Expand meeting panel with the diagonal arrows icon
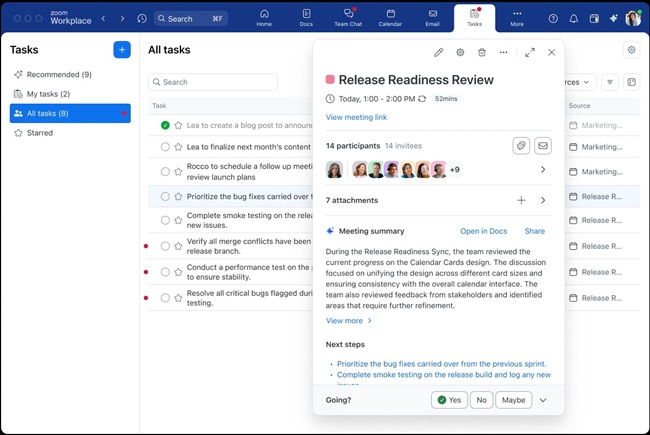 tap(530, 52)
